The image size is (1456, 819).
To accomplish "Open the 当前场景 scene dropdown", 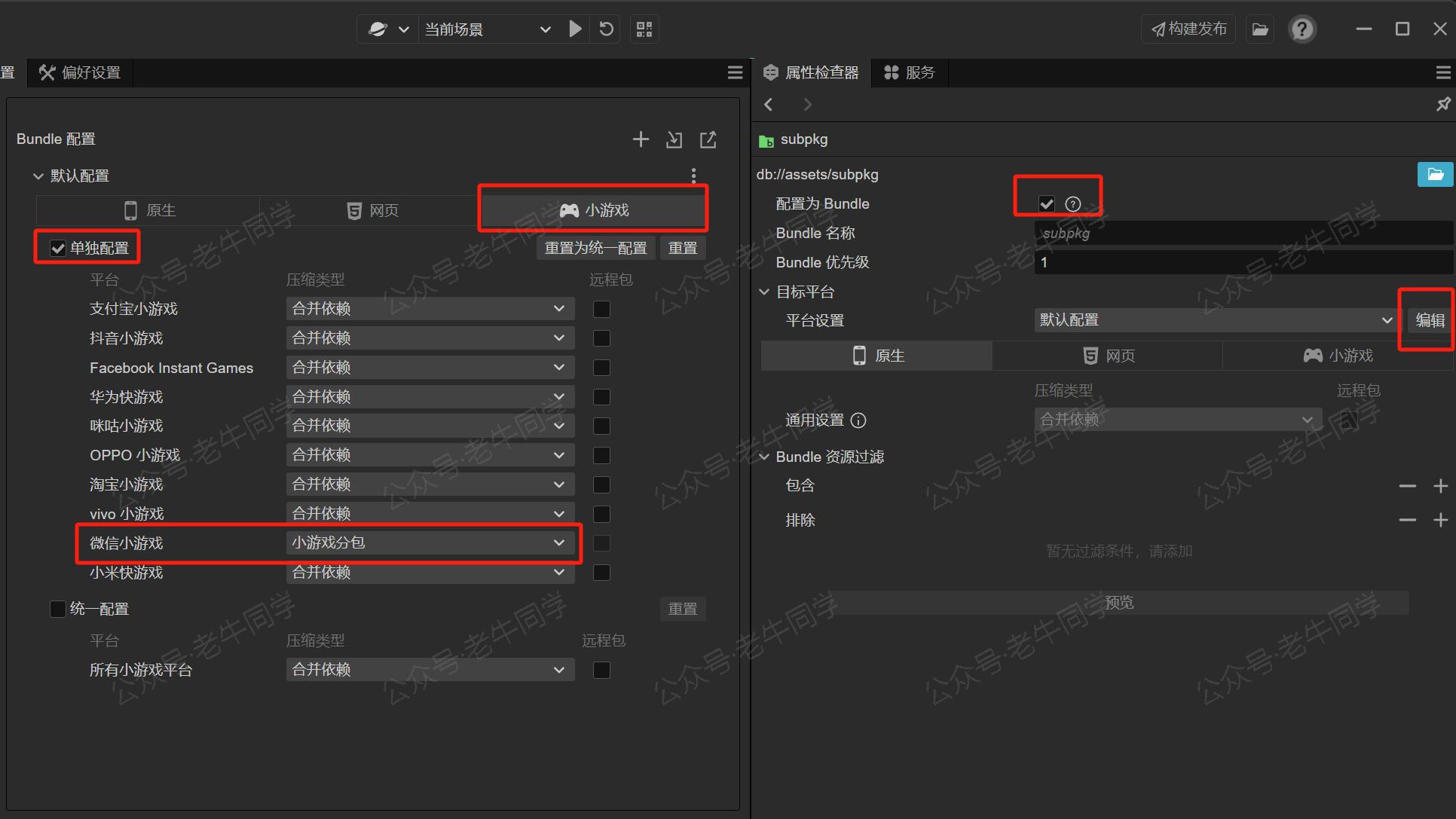I will click(487, 29).
